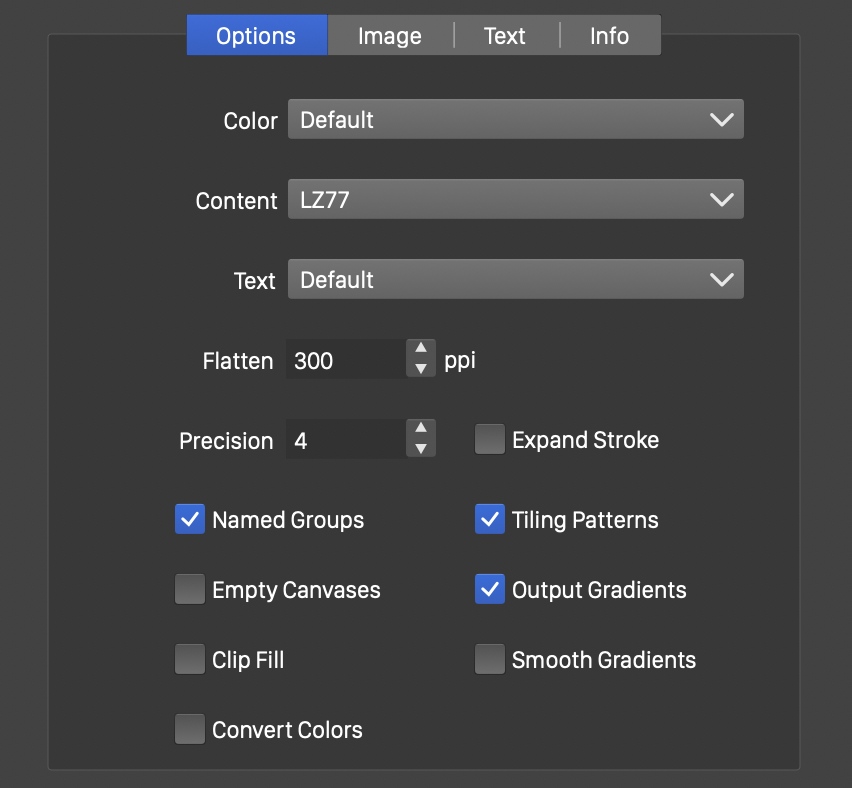Image resolution: width=852 pixels, height=788 pixels.
Task: Open the Image tab
Action: tap(390, 36)
